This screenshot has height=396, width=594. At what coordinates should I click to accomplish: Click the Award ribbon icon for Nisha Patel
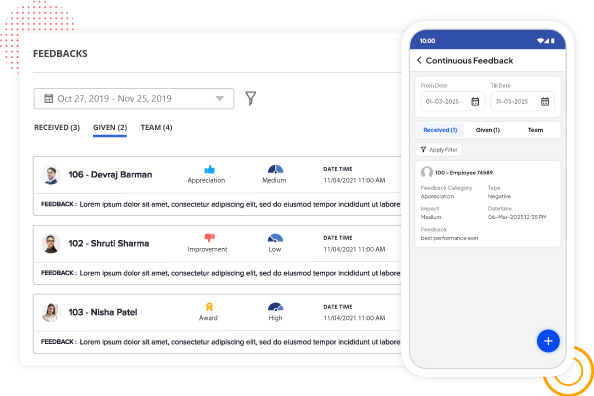pyautogui.click(x=209, y=307)
